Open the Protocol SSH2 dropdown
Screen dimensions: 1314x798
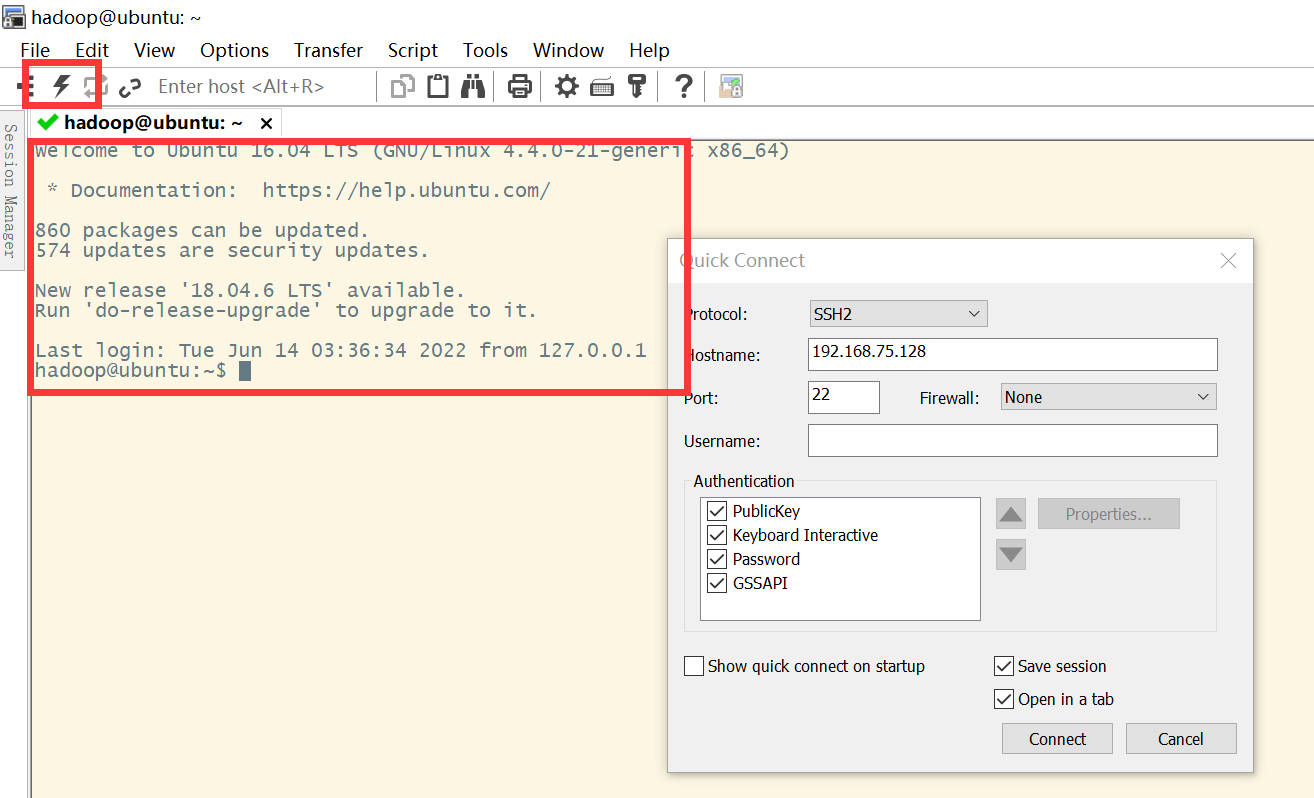pos(898,314)
